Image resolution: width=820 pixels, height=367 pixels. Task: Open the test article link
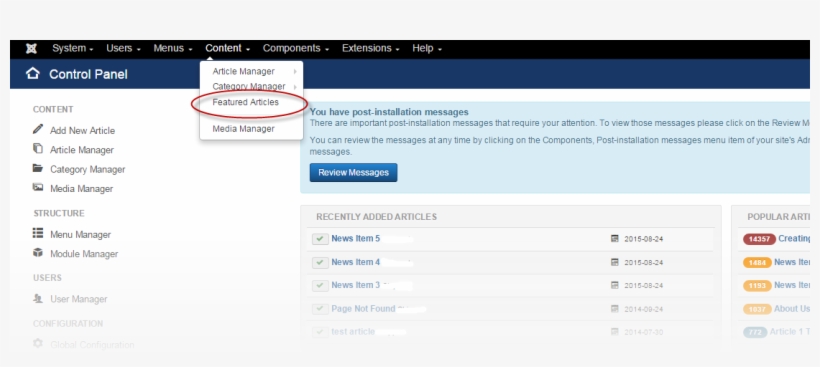(x=353, y=332)
